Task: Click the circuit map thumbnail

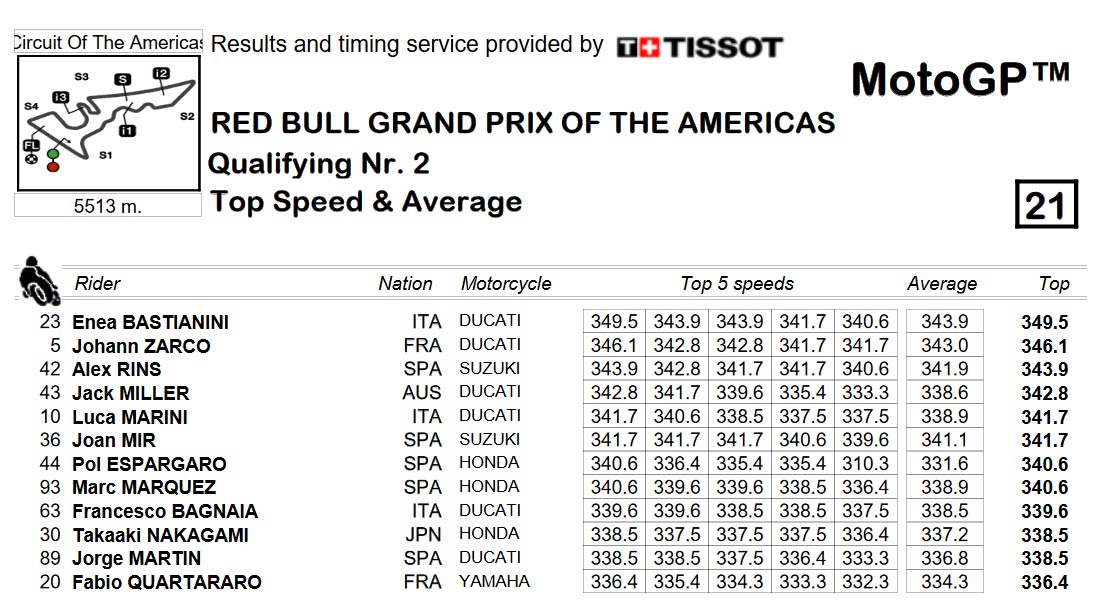Action: [x=109, y=124]
